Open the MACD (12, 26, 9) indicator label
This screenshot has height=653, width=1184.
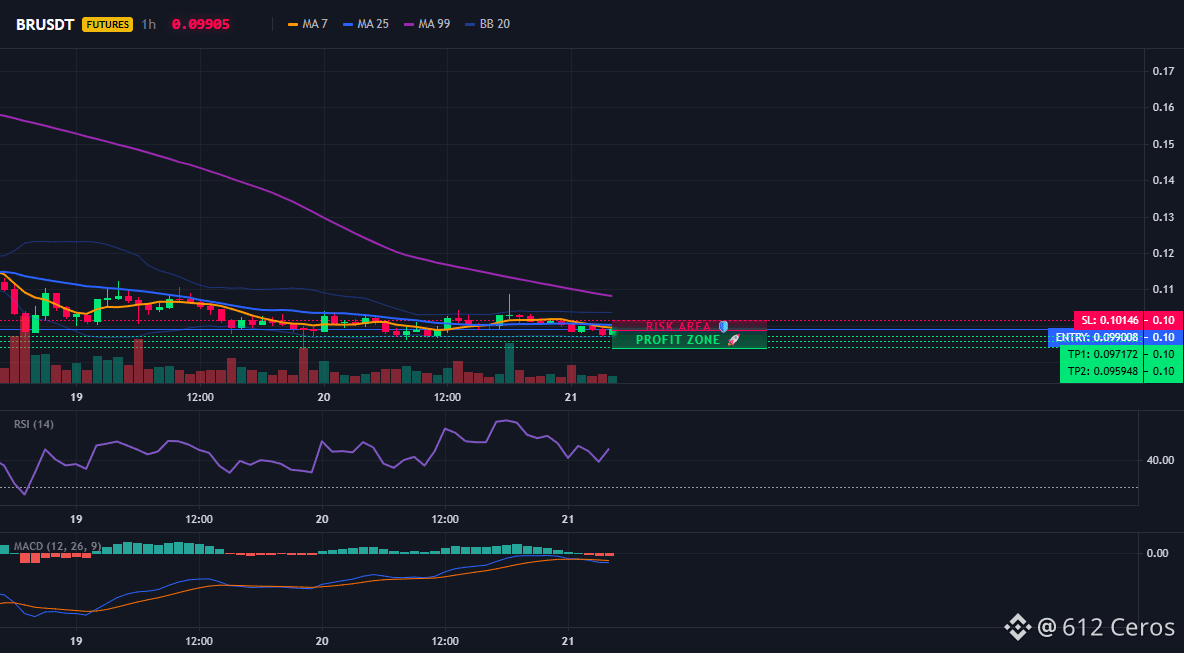[57, 546]
